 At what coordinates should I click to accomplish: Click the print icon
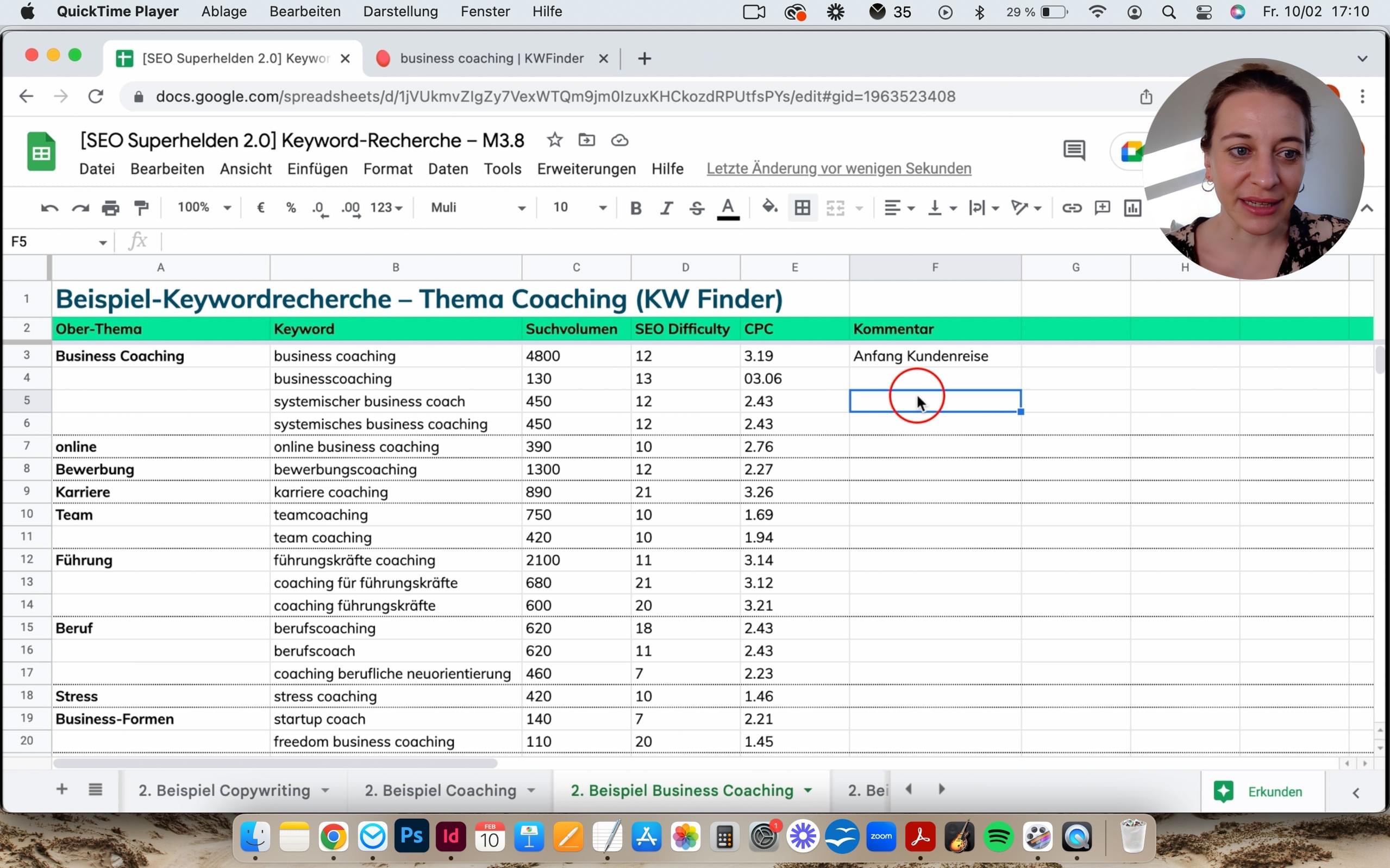pyautogui.click(x=110, y=208)
